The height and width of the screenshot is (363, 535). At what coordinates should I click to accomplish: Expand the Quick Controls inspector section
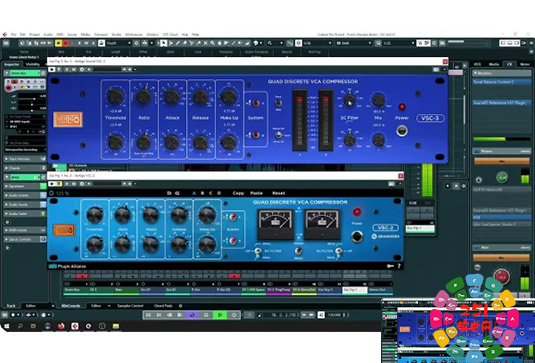tap(25, 239)
